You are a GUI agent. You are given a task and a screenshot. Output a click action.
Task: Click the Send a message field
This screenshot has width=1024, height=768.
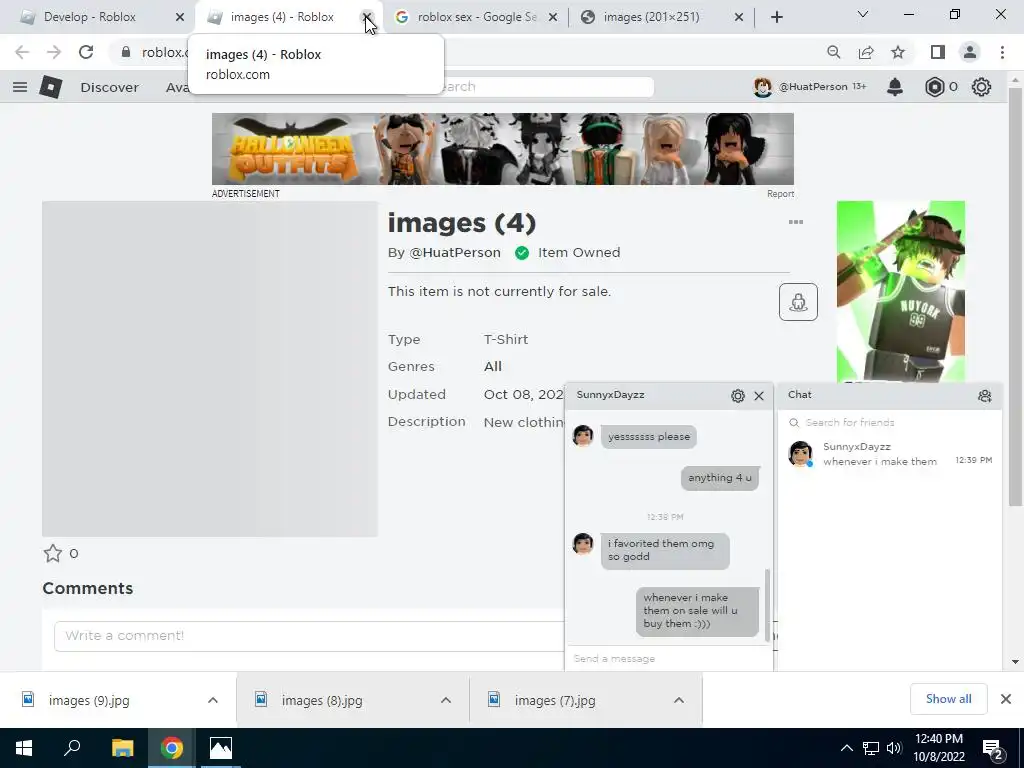click(669, 658)
